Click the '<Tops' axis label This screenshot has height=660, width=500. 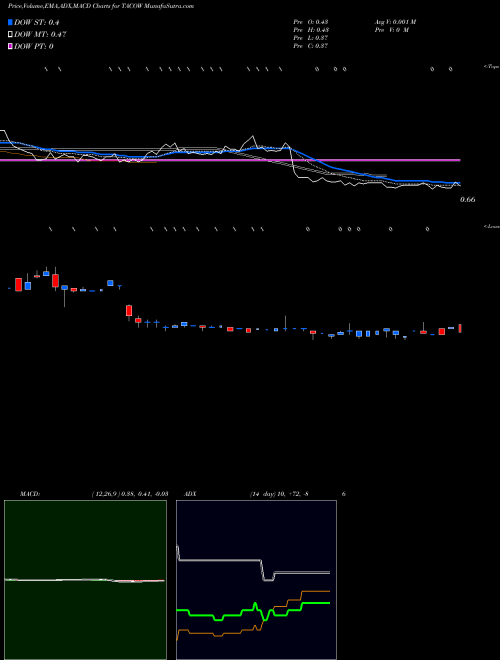pos(492,67)
